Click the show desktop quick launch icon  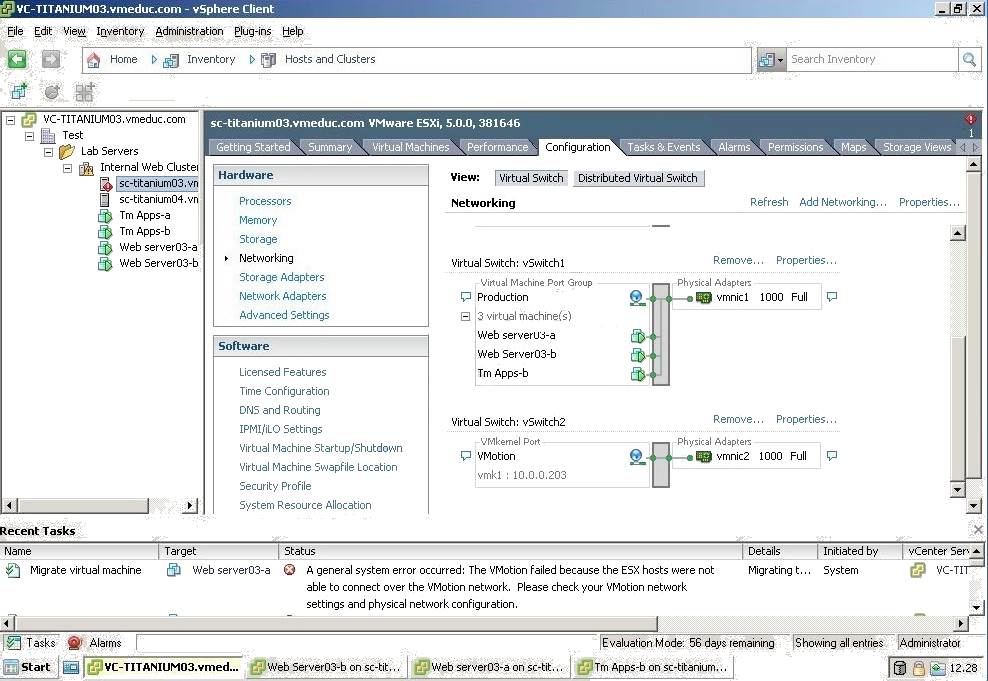click(71, 668)
